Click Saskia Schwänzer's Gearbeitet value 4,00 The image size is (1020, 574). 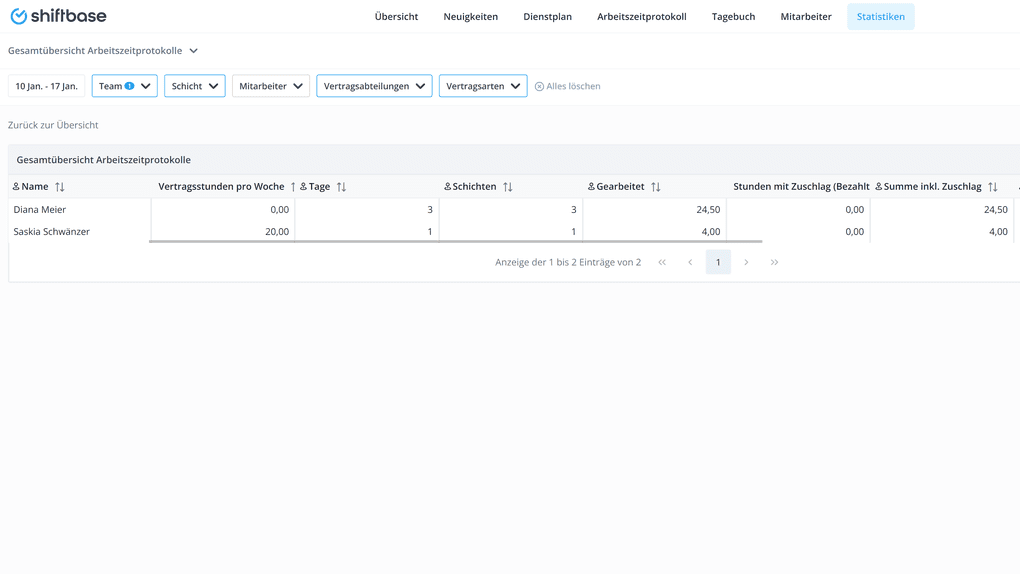[710, 232]
